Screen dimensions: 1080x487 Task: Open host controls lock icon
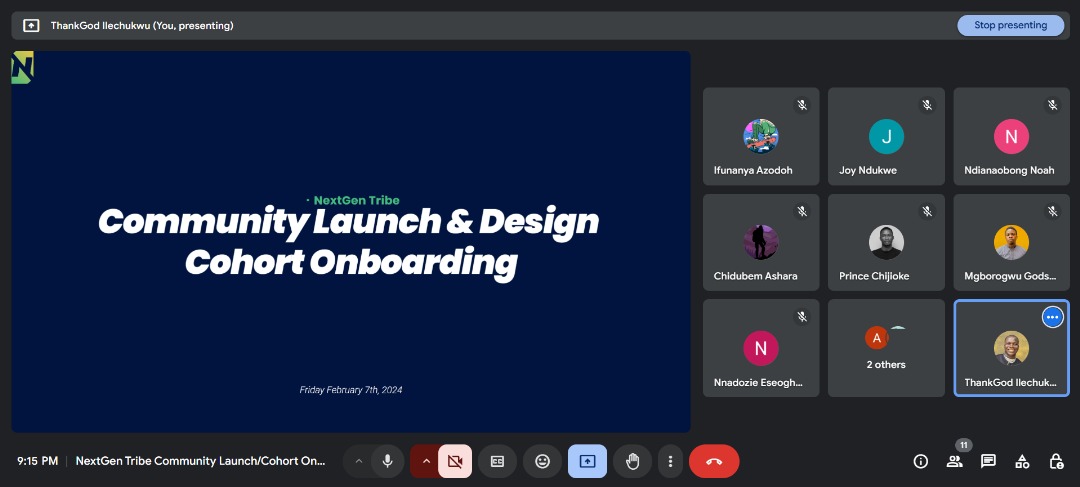pyautogui.click(x=1056, y=462)
